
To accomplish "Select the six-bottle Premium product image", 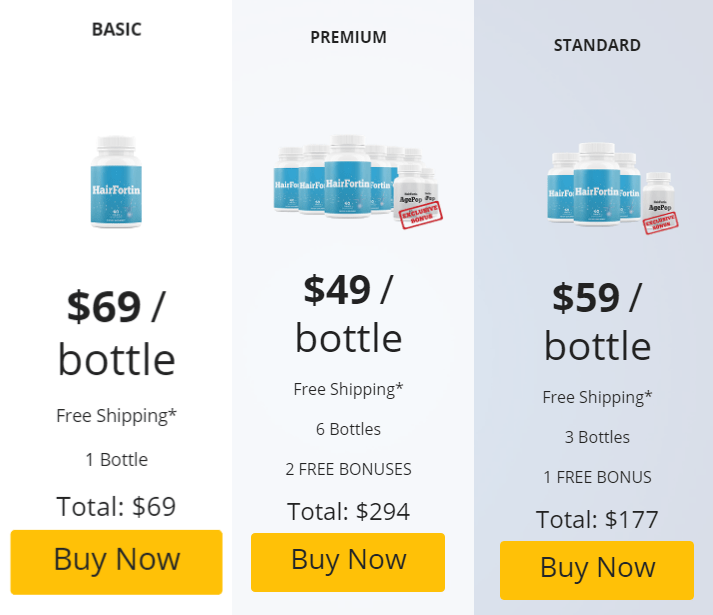I will pos(358,181).
